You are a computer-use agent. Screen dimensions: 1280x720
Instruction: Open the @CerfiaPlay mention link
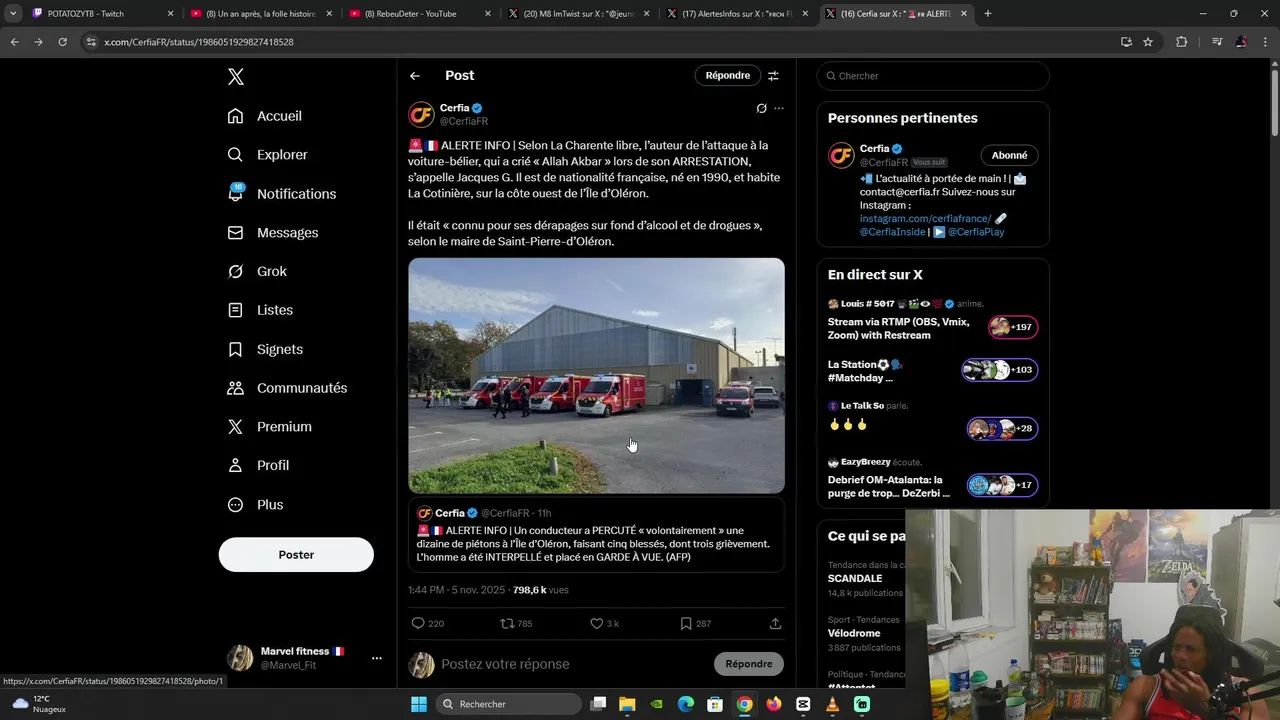[976, 232]
